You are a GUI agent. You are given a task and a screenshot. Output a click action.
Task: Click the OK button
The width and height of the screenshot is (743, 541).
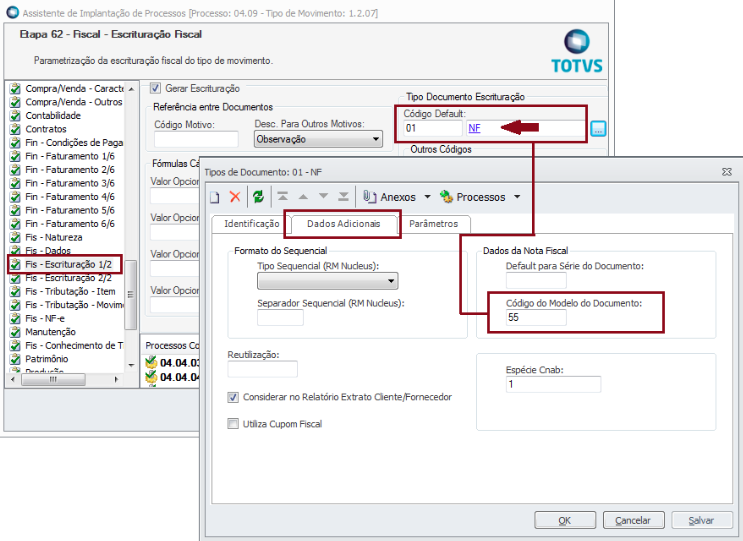(565, 520)
